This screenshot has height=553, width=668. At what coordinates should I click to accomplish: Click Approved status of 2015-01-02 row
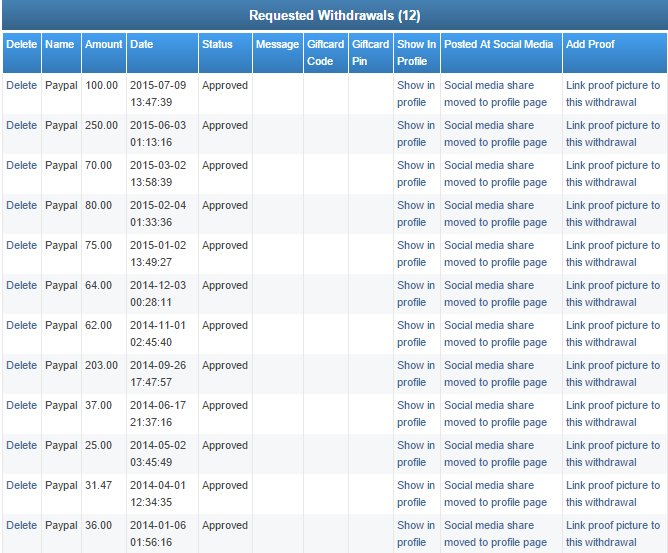tap(225, 245)
